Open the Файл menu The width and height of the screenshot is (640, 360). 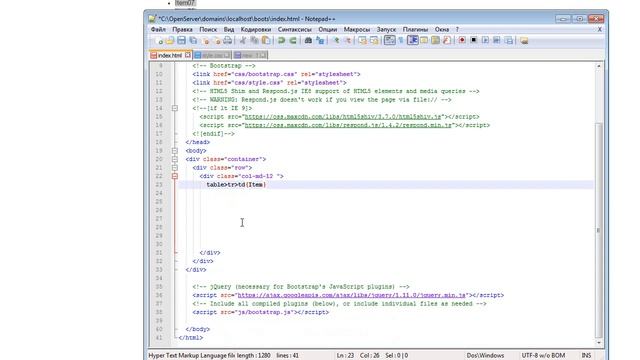(x=158, y=29)
